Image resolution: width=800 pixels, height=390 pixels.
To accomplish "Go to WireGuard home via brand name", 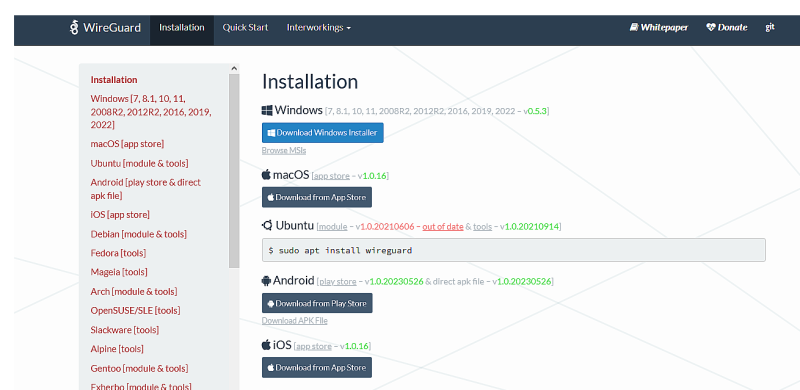I will 111,28.
